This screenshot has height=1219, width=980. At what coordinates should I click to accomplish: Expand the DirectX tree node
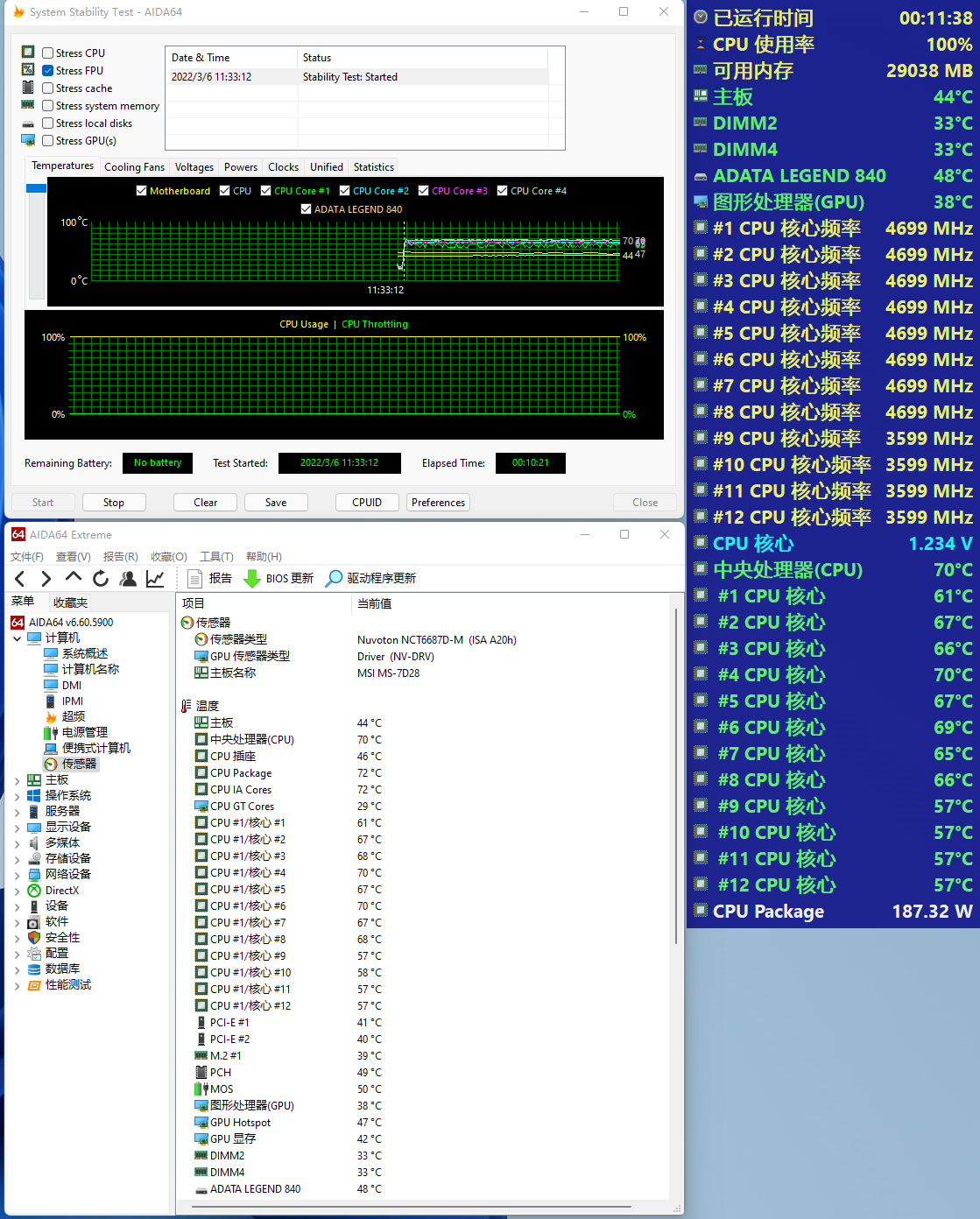click(18, 891)
